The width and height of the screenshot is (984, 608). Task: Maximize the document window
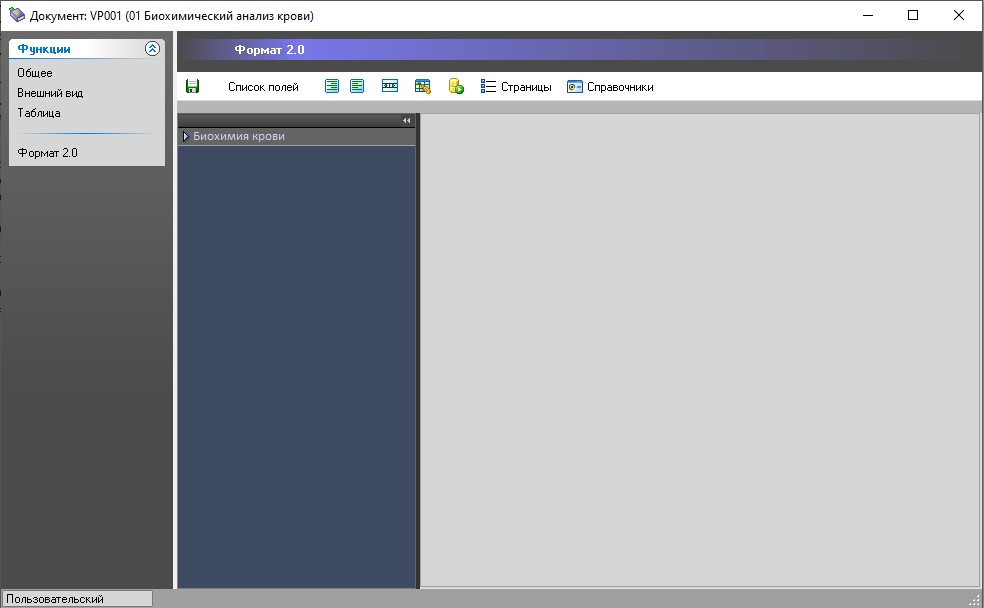(x=912, y=15)
